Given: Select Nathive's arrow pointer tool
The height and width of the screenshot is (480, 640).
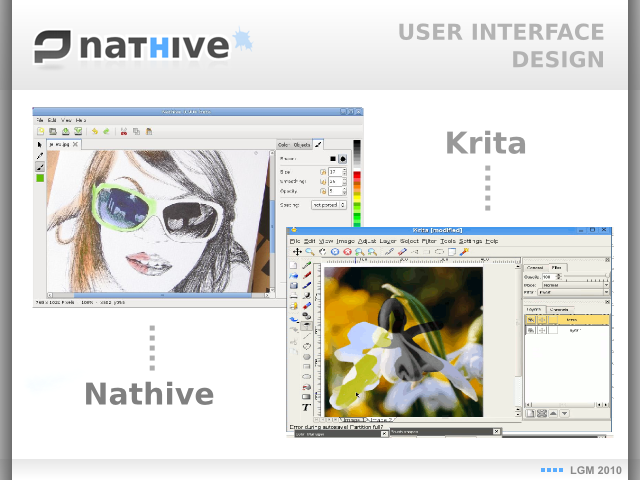Looking at the screenshot, I should (x=40, y=145).
